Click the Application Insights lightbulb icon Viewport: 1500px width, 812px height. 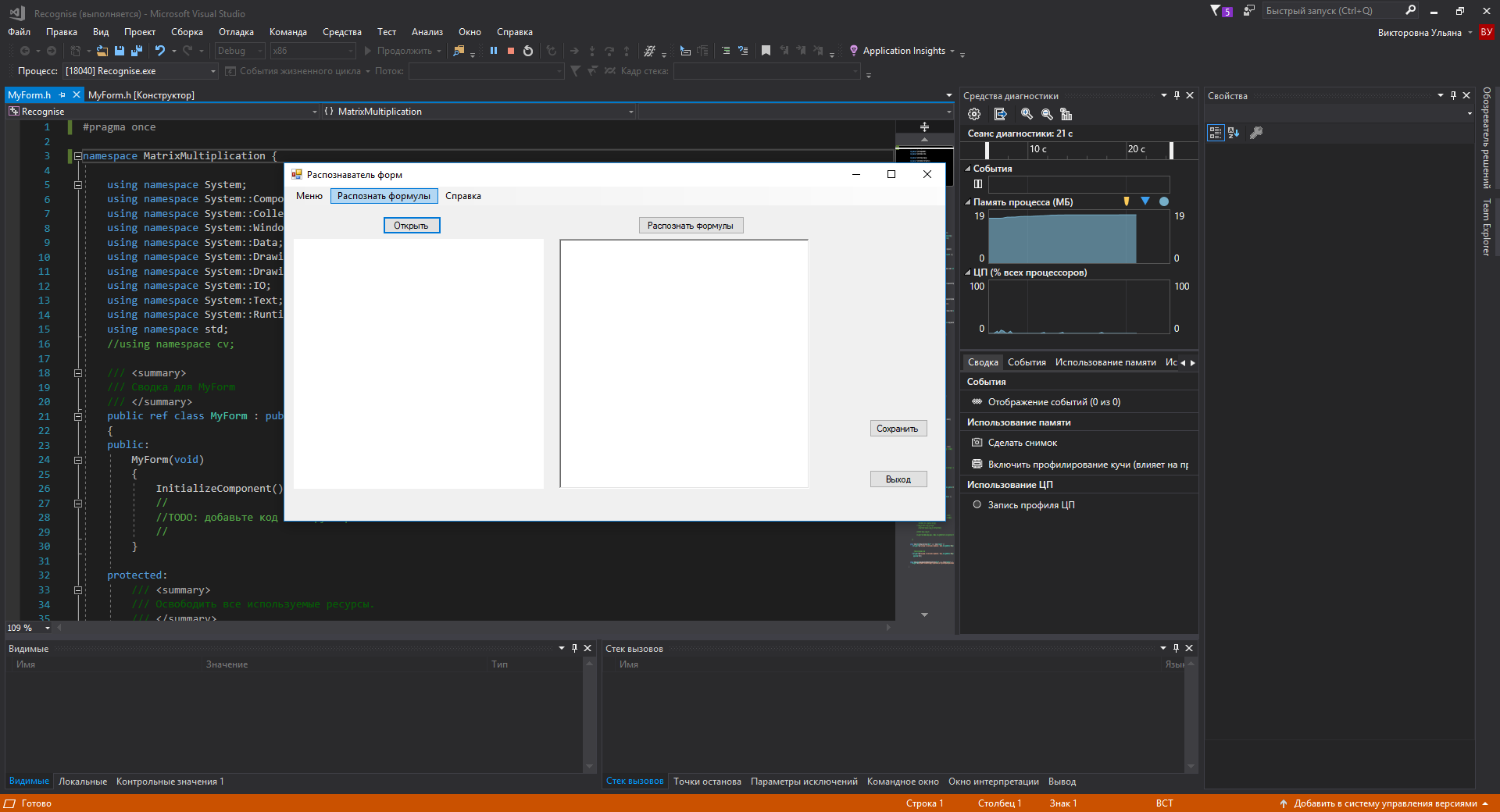pos(854,51)
